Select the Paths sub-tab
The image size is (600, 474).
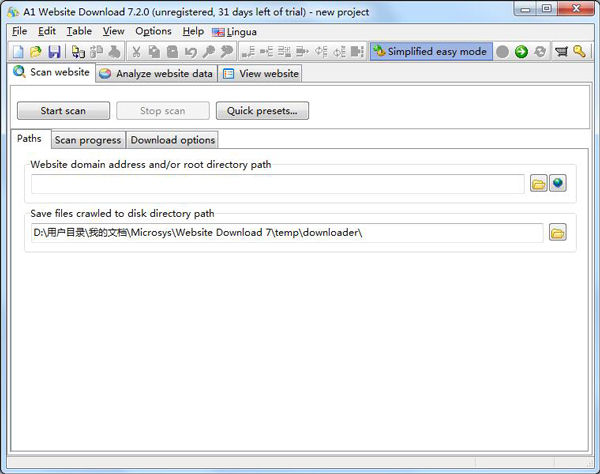click(x=29, y=139)
